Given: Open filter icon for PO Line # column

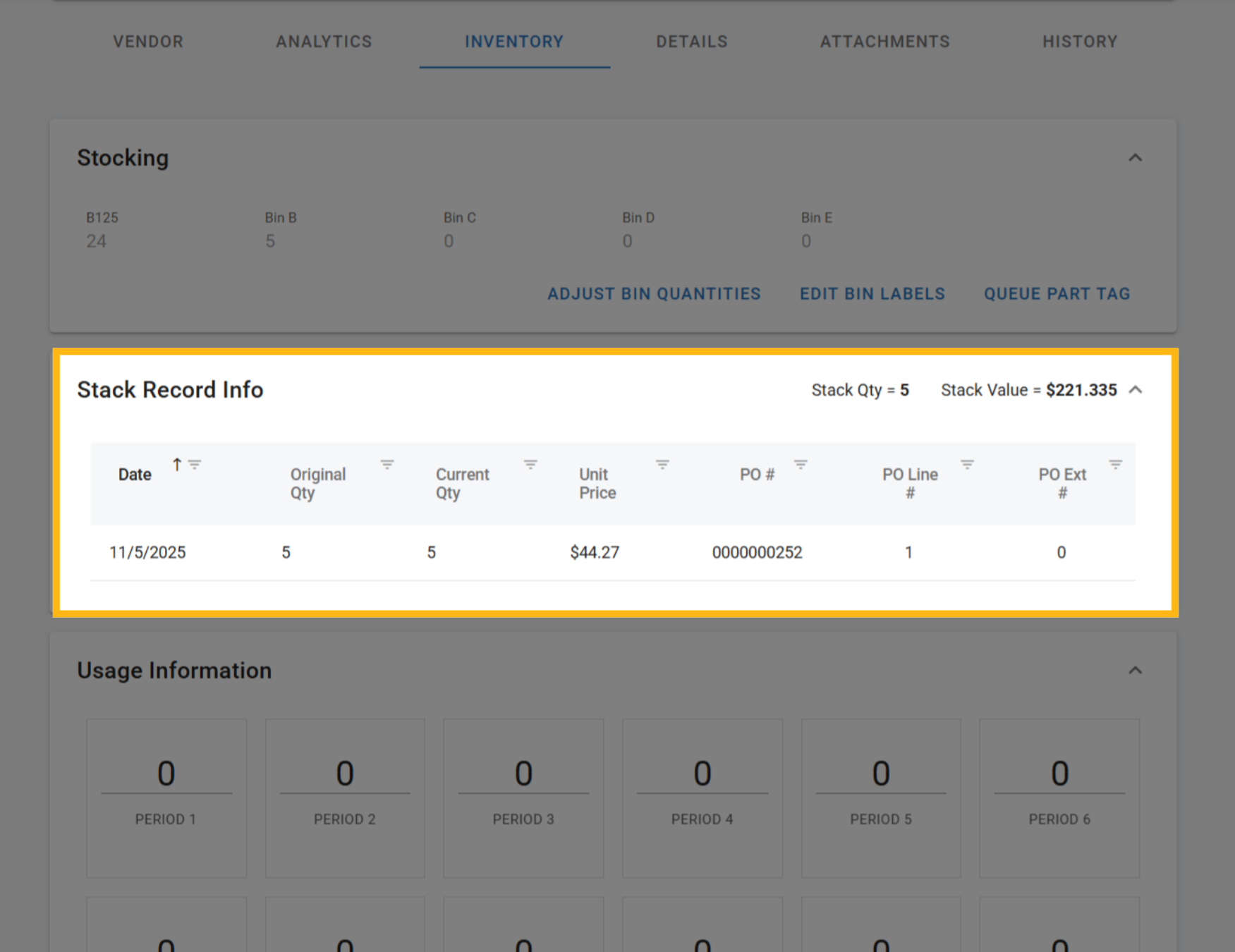Looking at the screenshot, I should click(967, 464).
